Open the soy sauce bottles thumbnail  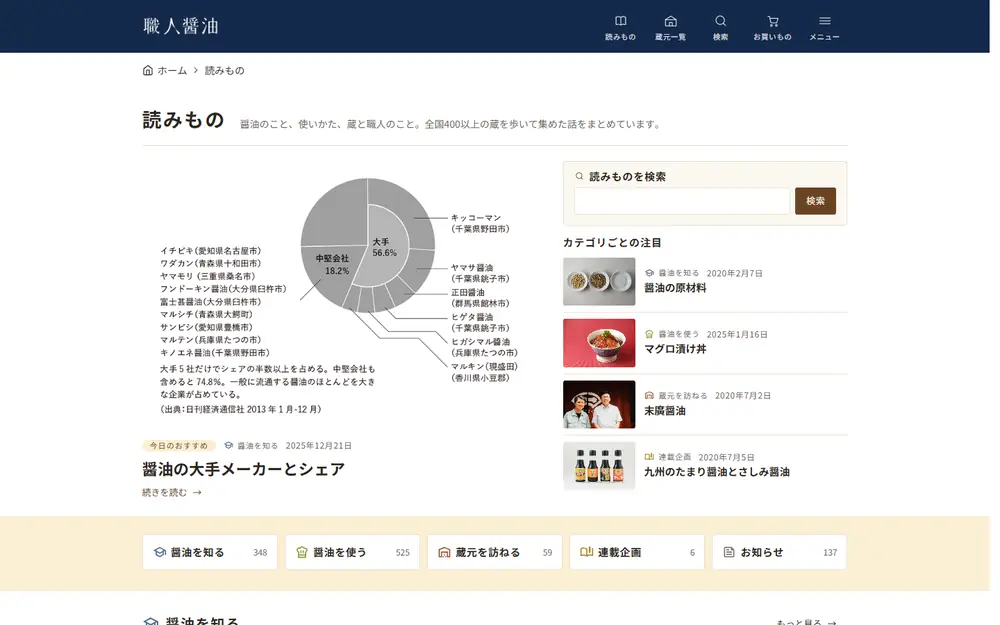click(599, 466)
